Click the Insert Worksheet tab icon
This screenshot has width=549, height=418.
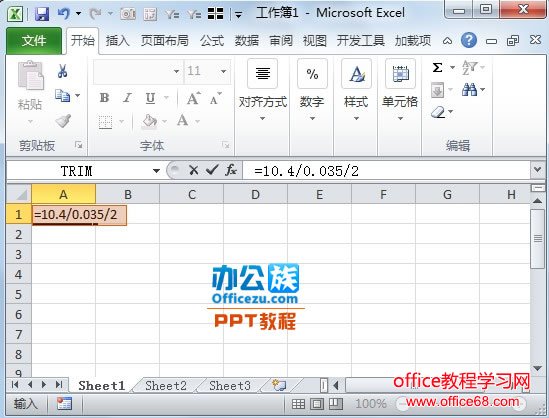[279, 385]
